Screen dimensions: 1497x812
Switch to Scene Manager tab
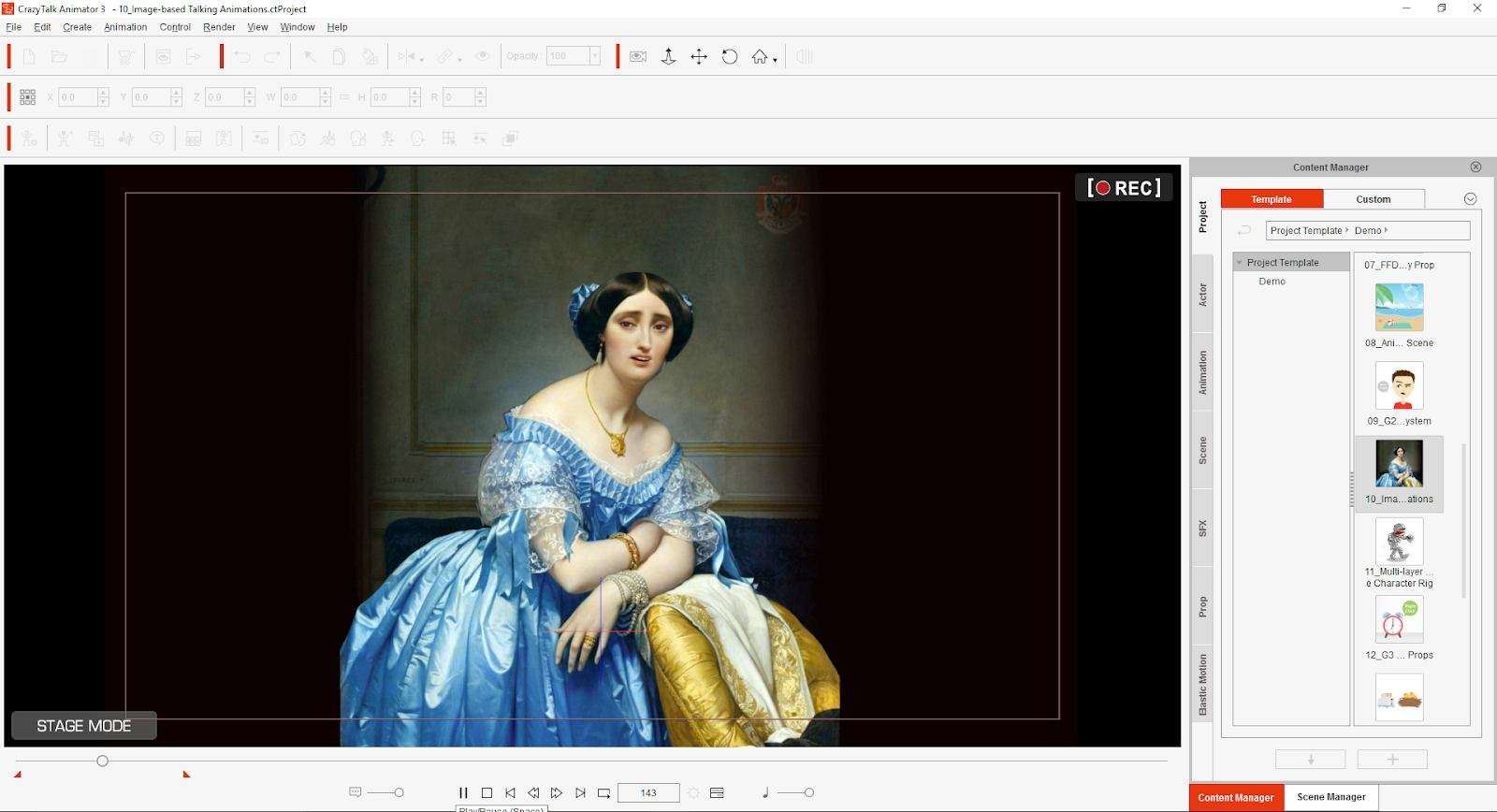click(1331, 797)
